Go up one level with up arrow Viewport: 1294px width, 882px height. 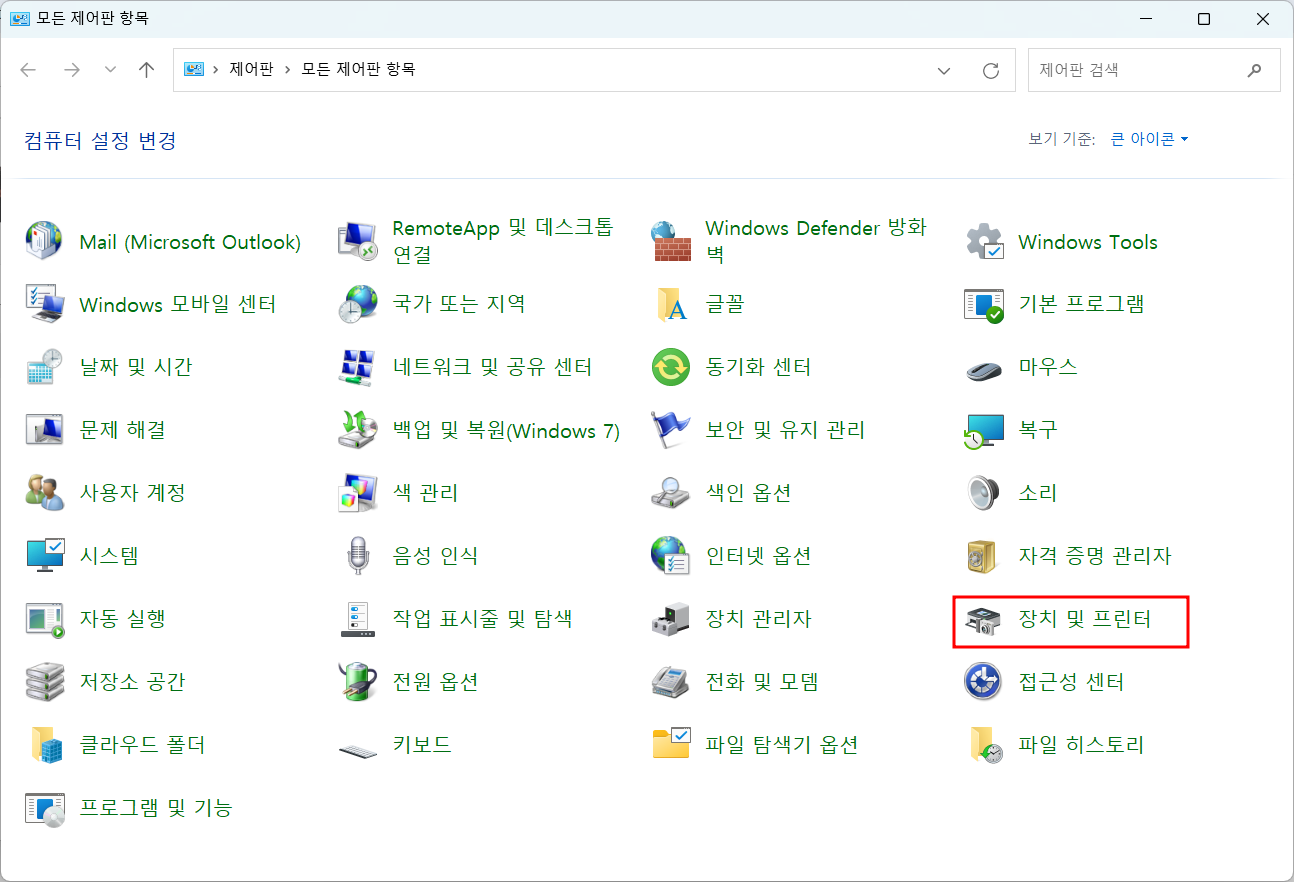click(x=147, y=70)
